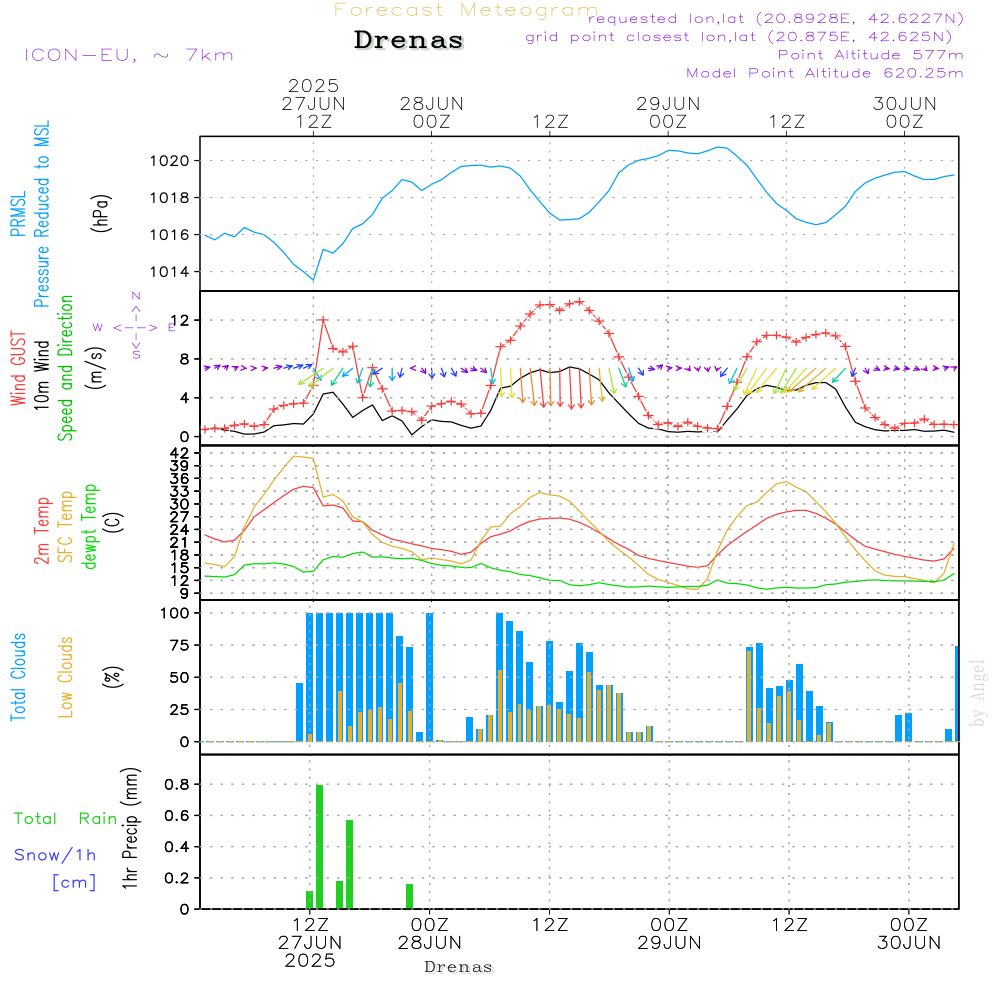Select the top axis '28JUN 00Z' label
This screenshot has height=1000, width=1000.
tap(432, 112)
